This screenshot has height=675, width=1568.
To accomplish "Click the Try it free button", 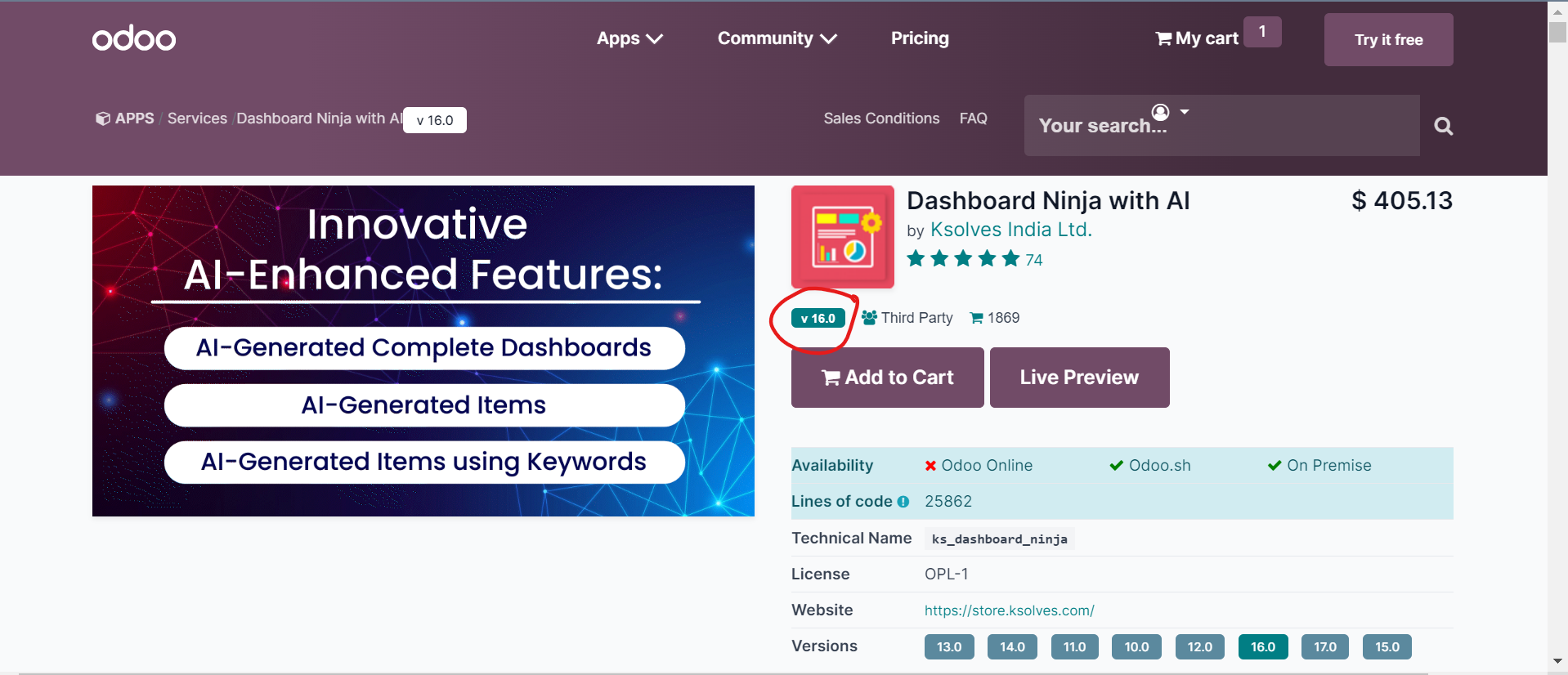I will (x=1388, y=39).
